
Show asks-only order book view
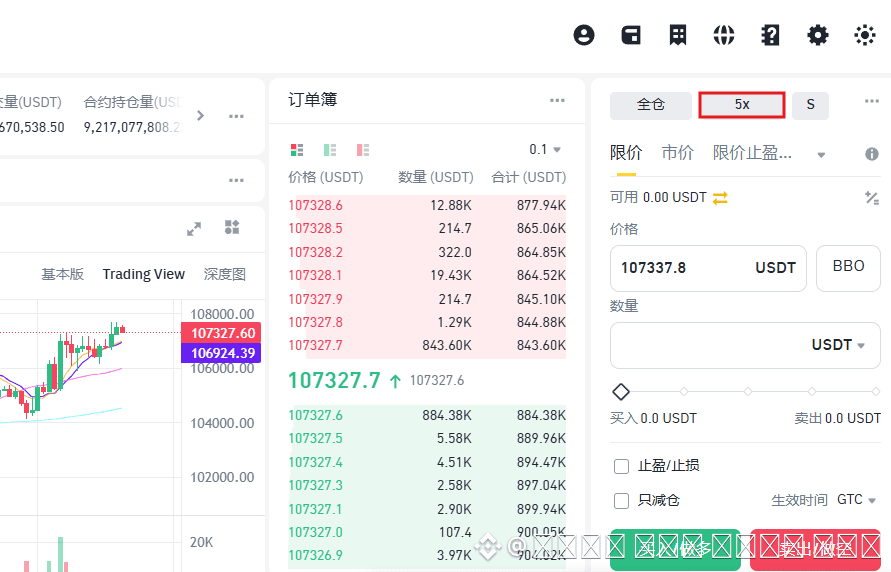click(x=363, y=150)
